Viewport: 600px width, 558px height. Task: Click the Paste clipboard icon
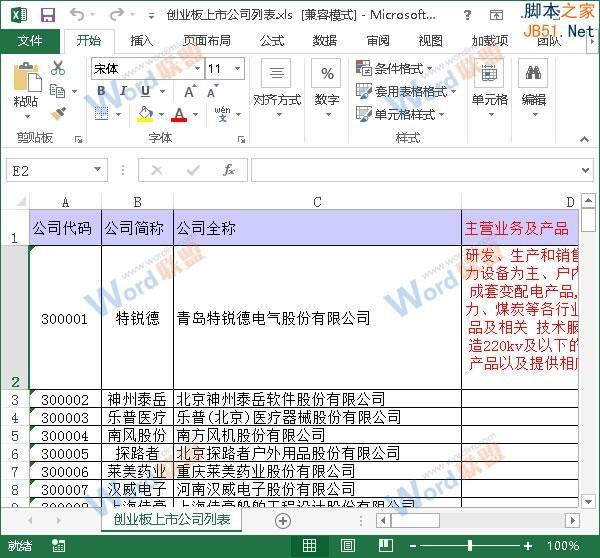pos(27,78)
